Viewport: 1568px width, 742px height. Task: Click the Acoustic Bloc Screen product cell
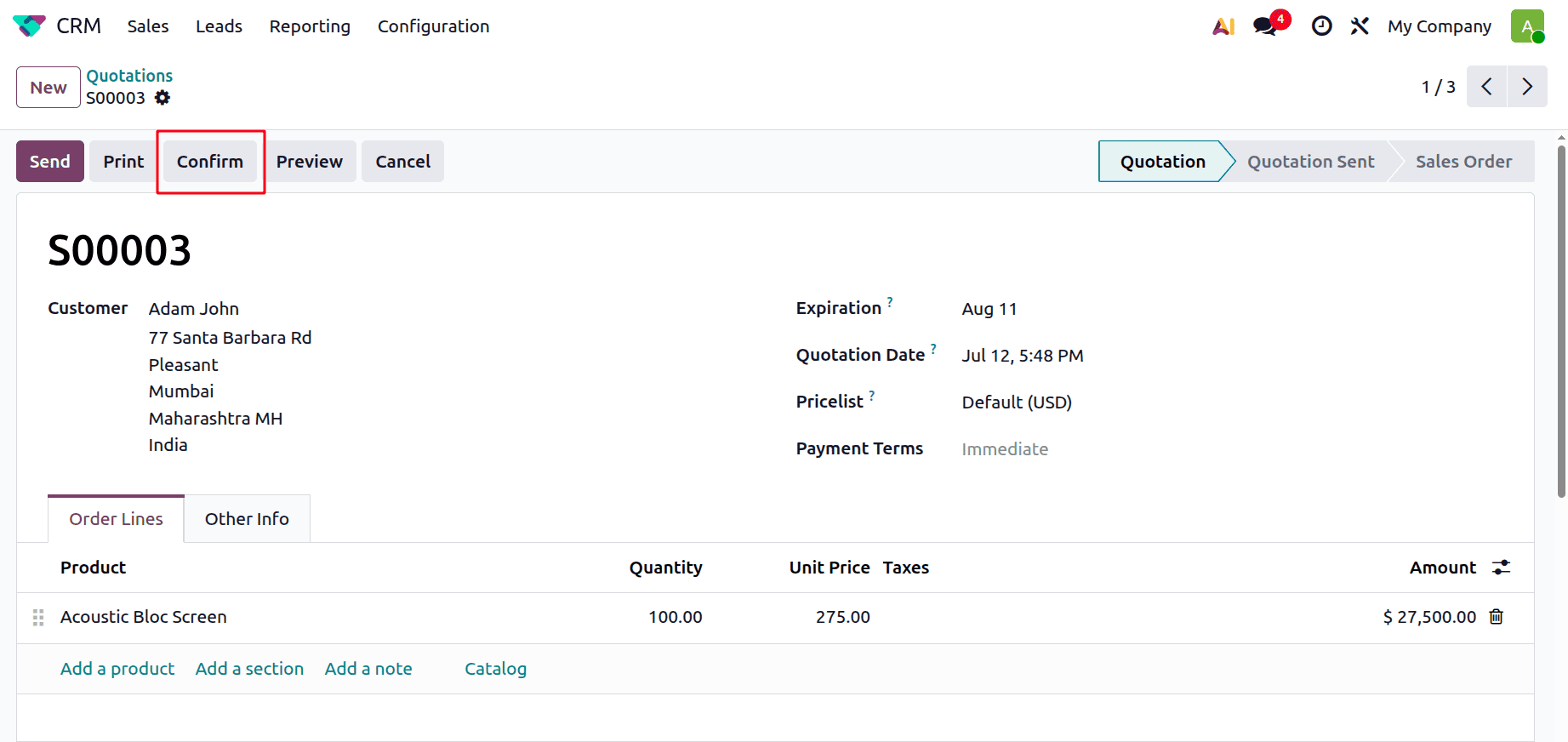click(x=144, y=617)
